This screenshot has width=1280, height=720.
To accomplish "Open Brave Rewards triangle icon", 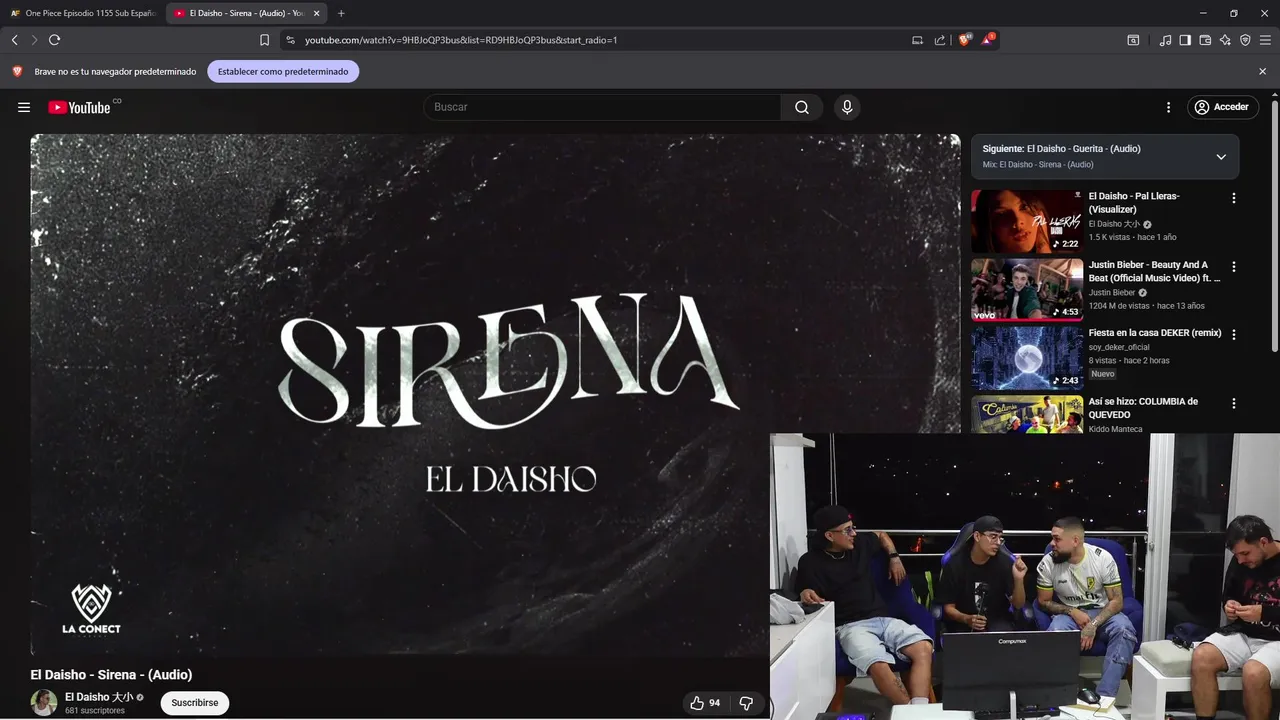I will click(988, 40).
